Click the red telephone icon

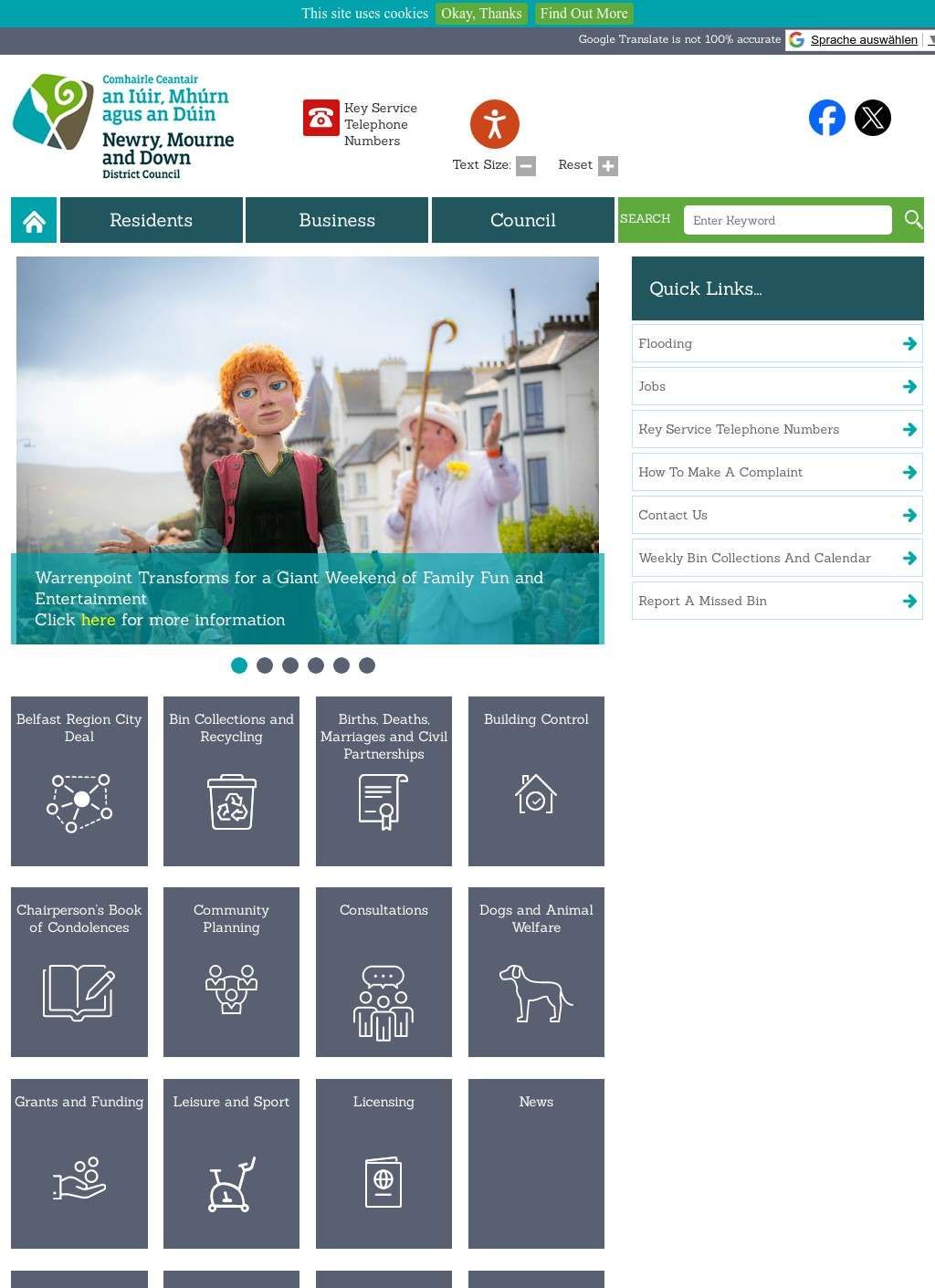pyautogui.click(x=320, y=118)
